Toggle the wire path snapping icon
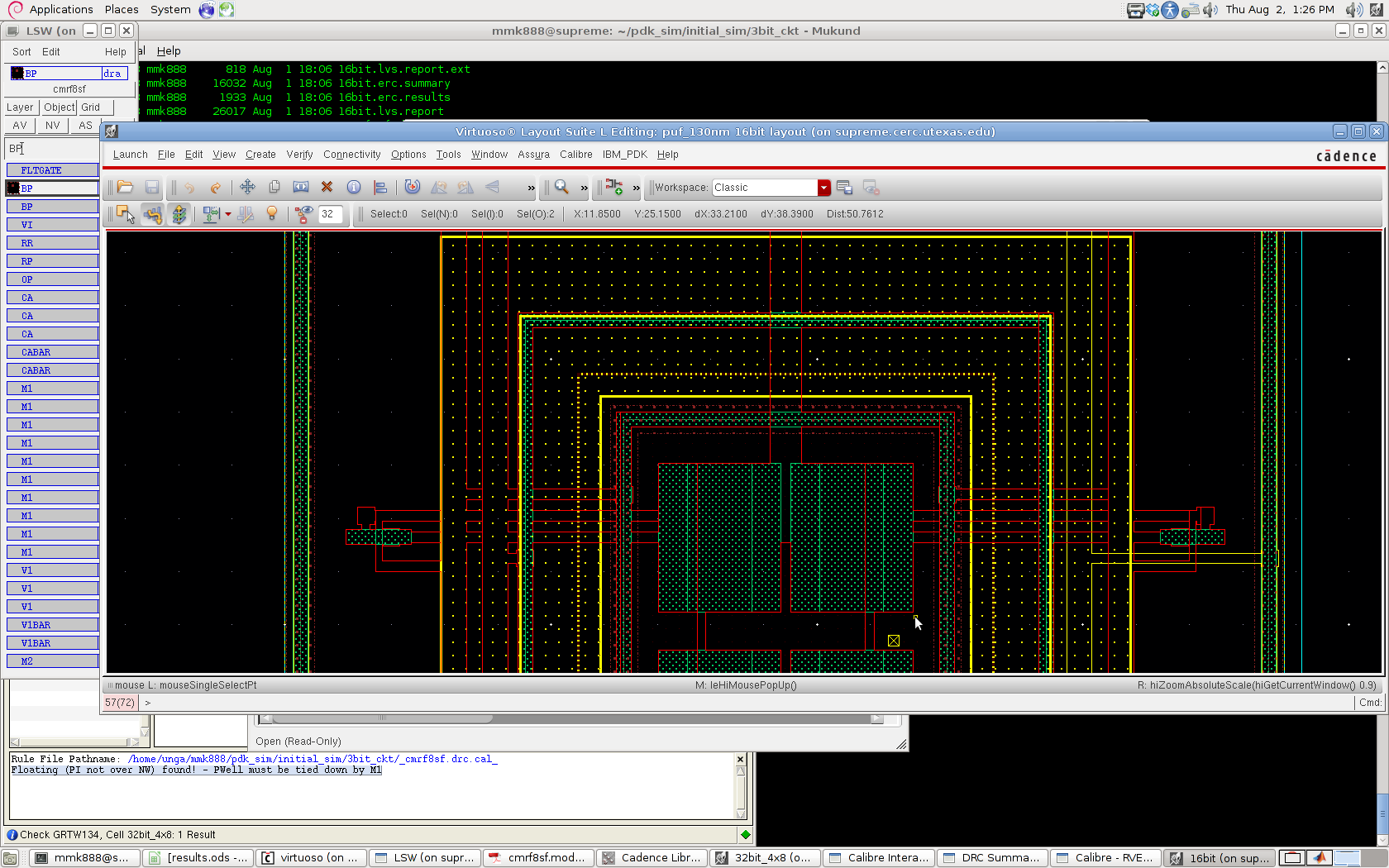Image resolution: width=1389 pixels, height=868 pixels. click(x=152, y=214)
